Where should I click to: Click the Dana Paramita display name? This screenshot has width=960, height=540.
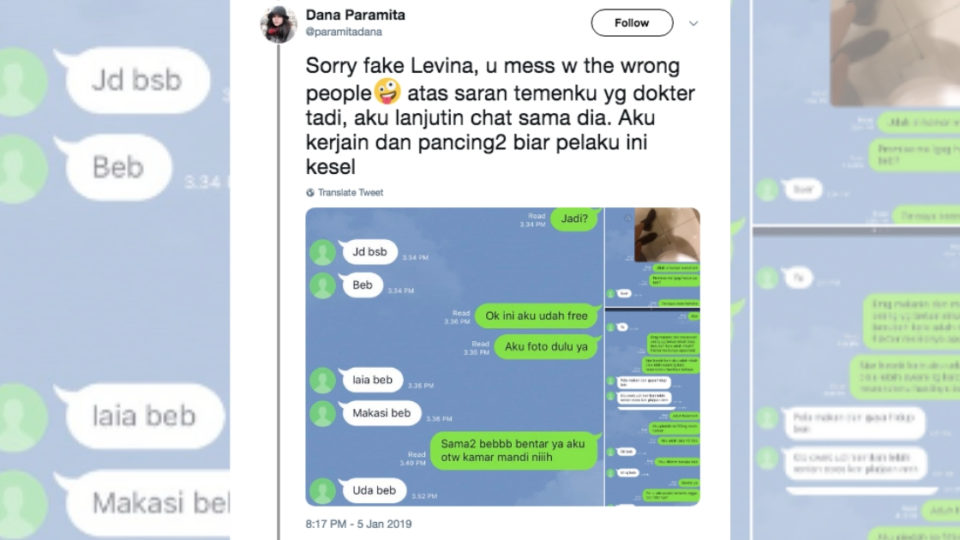pos(355,15)
